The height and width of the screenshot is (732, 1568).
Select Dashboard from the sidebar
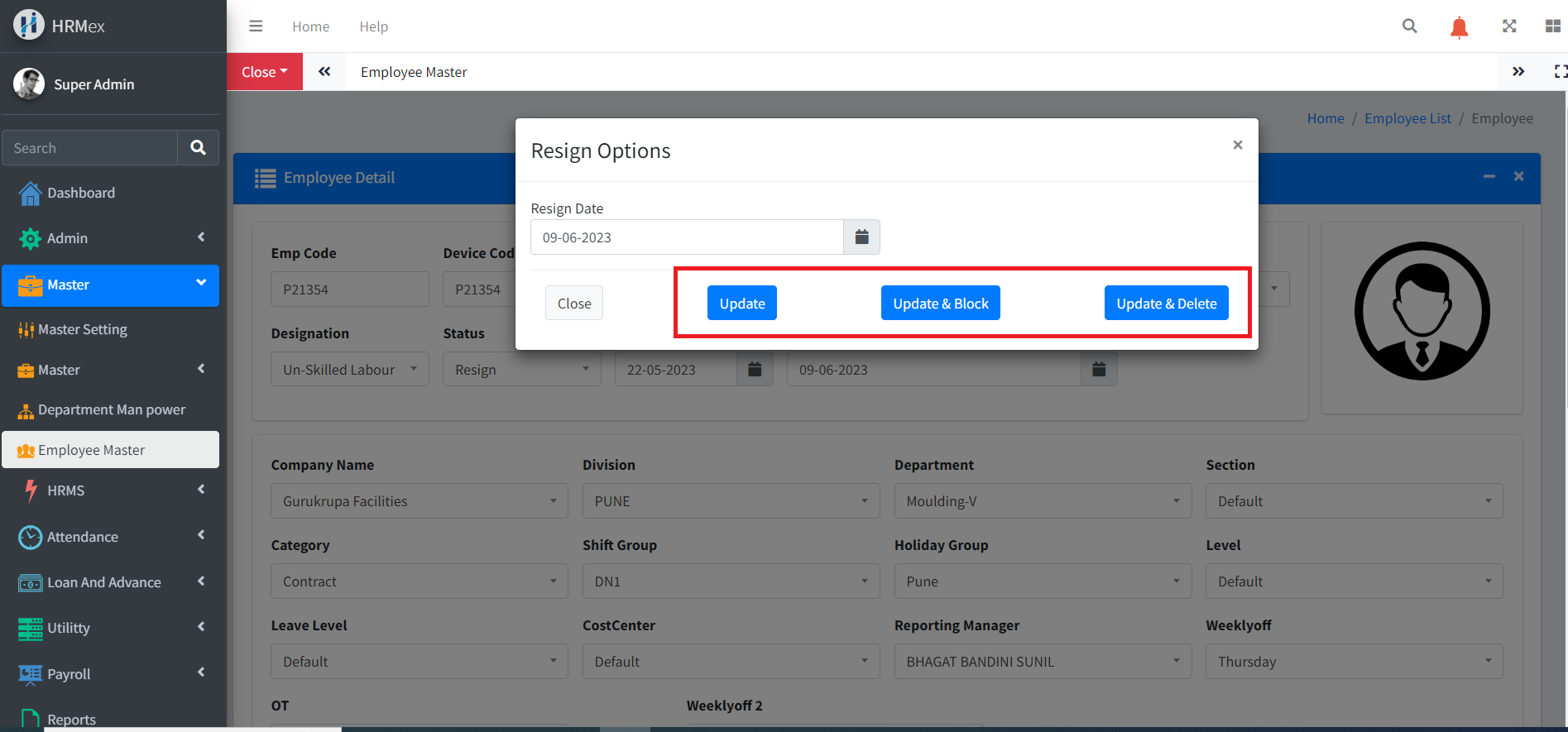coord(81,193)
